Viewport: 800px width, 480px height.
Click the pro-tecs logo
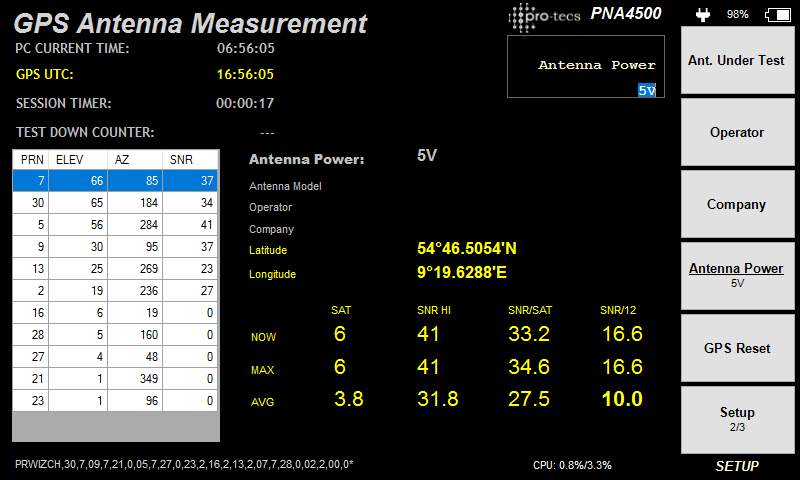click(544, 15)
